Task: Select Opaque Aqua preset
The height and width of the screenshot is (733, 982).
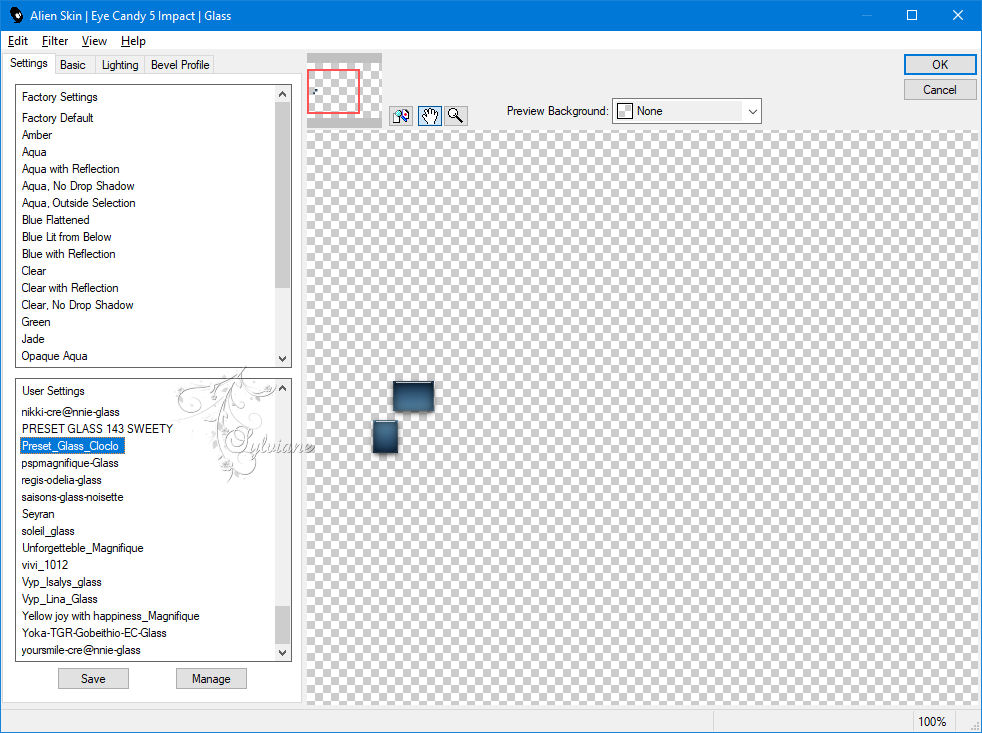Action: [54, 356]
